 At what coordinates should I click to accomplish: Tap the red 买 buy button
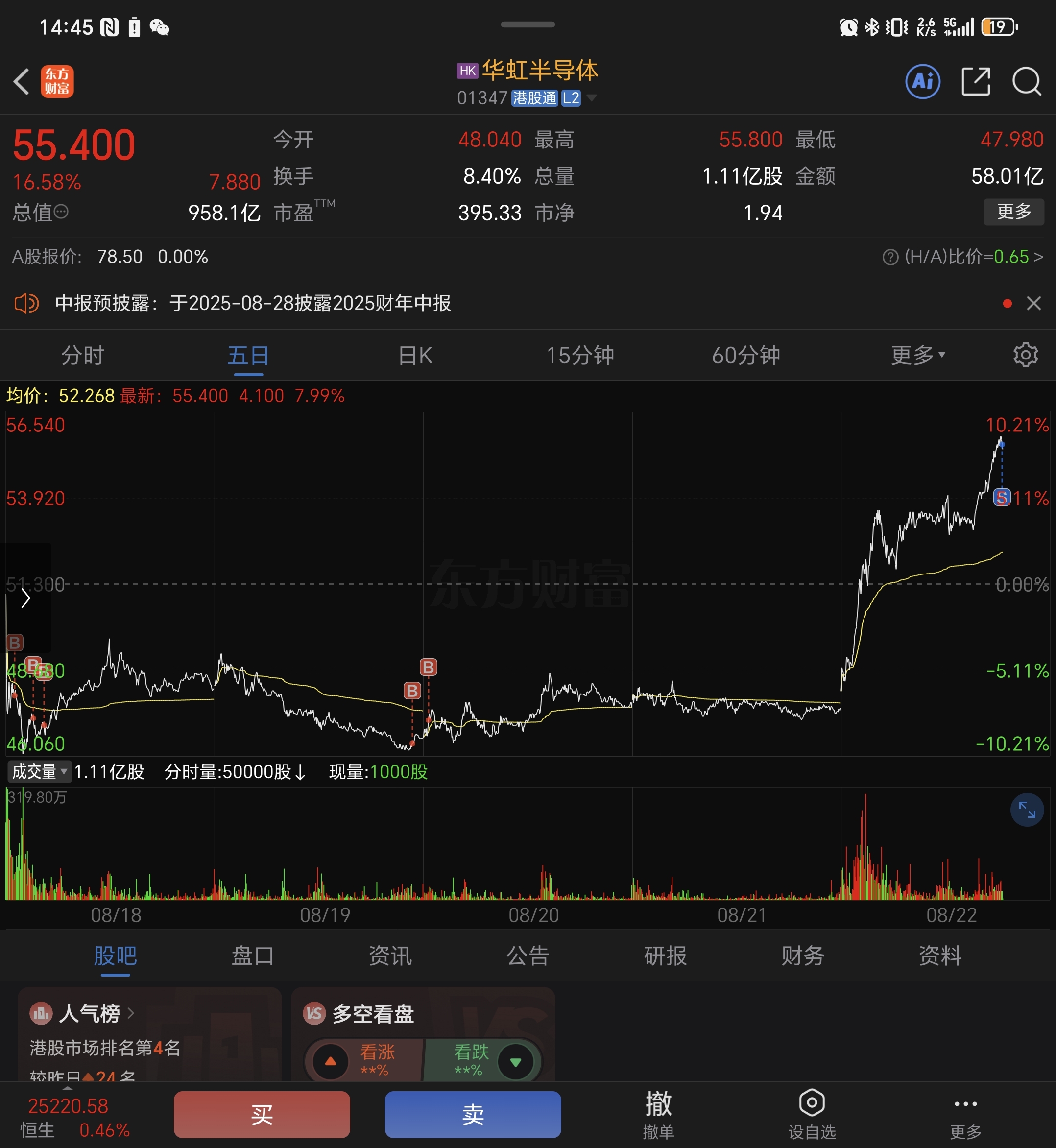coord(262,1114)
